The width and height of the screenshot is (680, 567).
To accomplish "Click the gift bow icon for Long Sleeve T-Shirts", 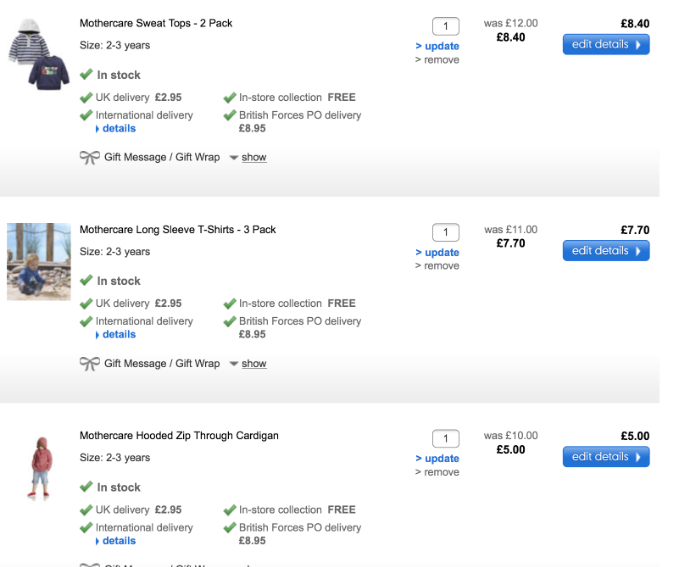I will coord(89,363).
